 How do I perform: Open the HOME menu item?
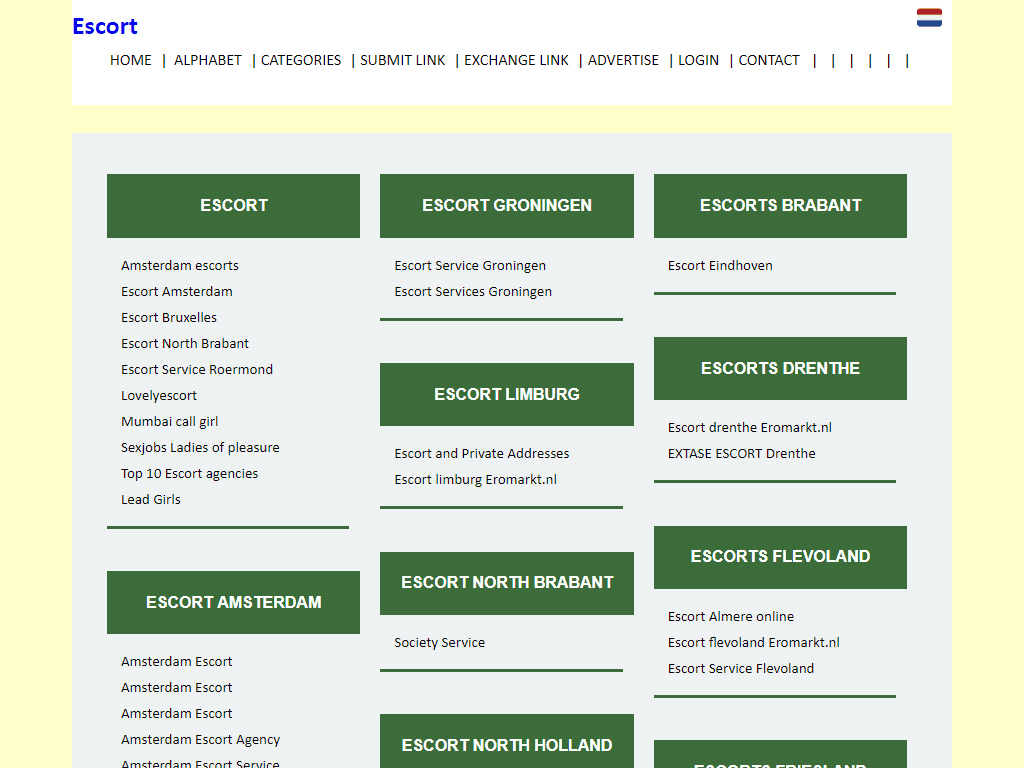(131, 60)
